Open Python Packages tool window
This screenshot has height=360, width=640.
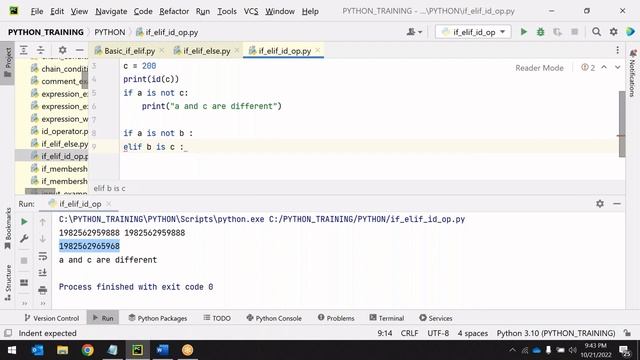pos(158,318)
